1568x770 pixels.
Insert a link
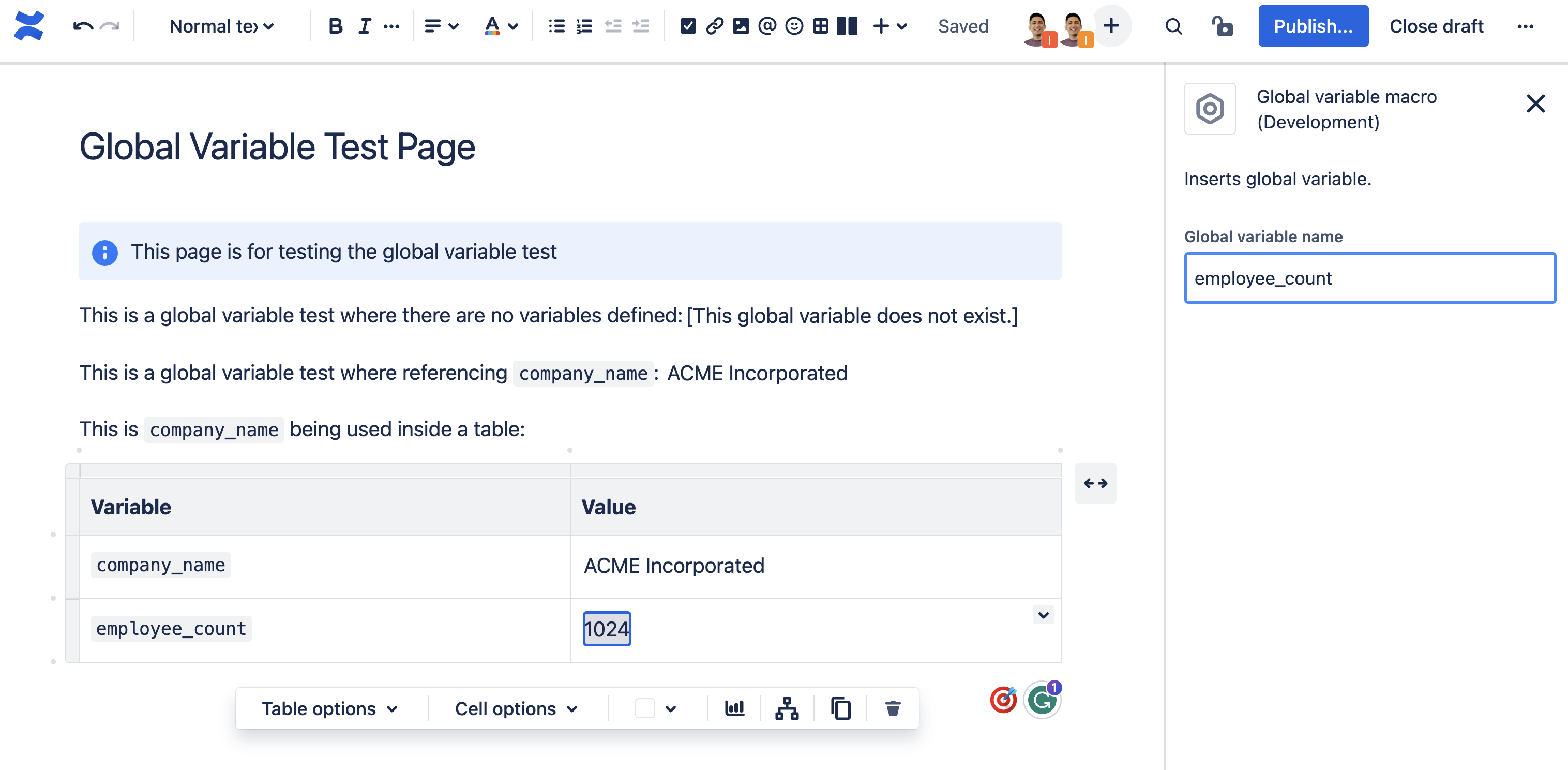(714, 26)
